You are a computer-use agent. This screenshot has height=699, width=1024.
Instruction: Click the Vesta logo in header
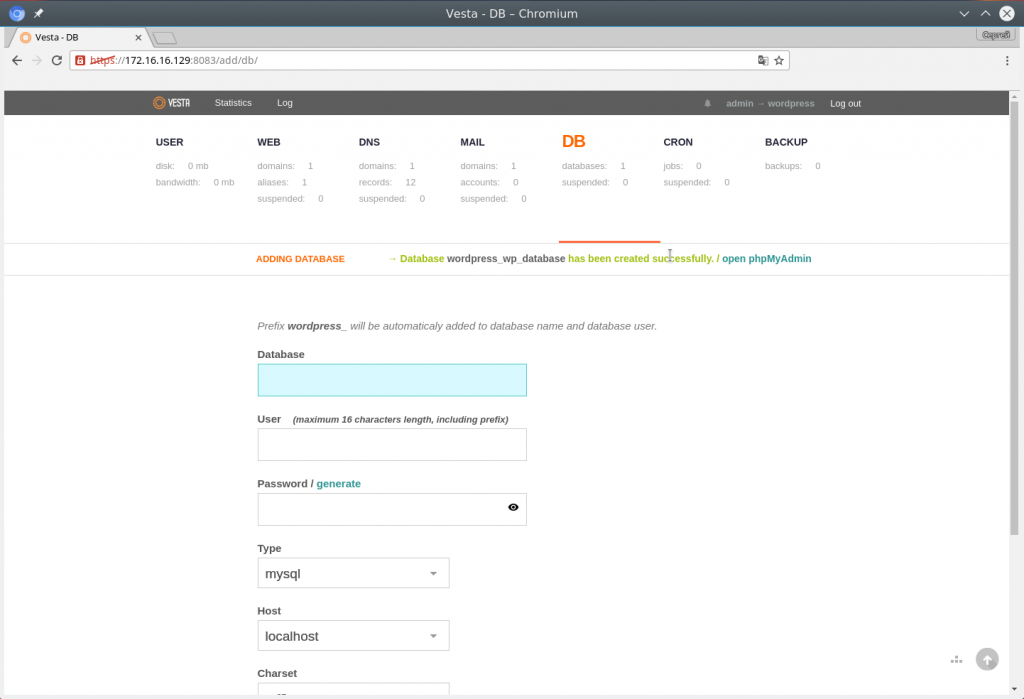(171, 103)
